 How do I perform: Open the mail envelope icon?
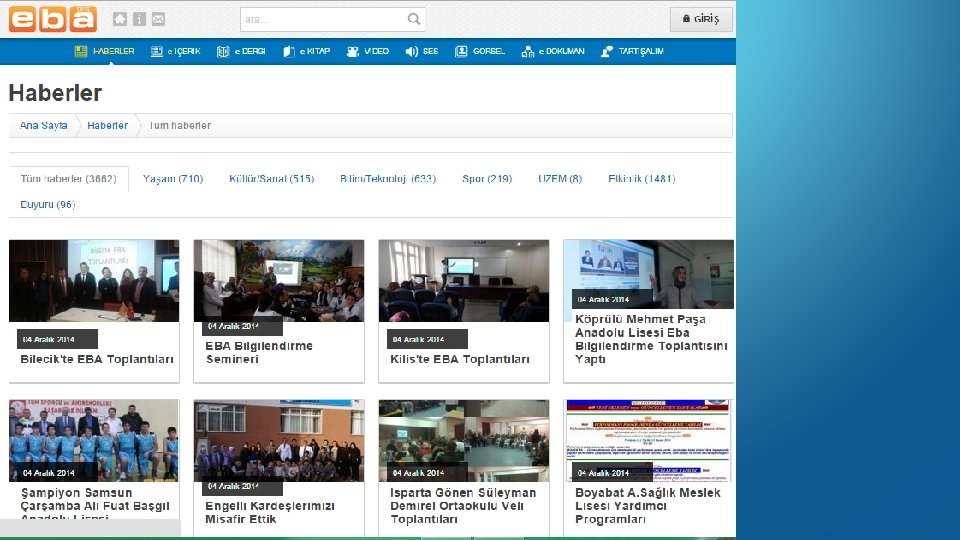click(159, 19)
